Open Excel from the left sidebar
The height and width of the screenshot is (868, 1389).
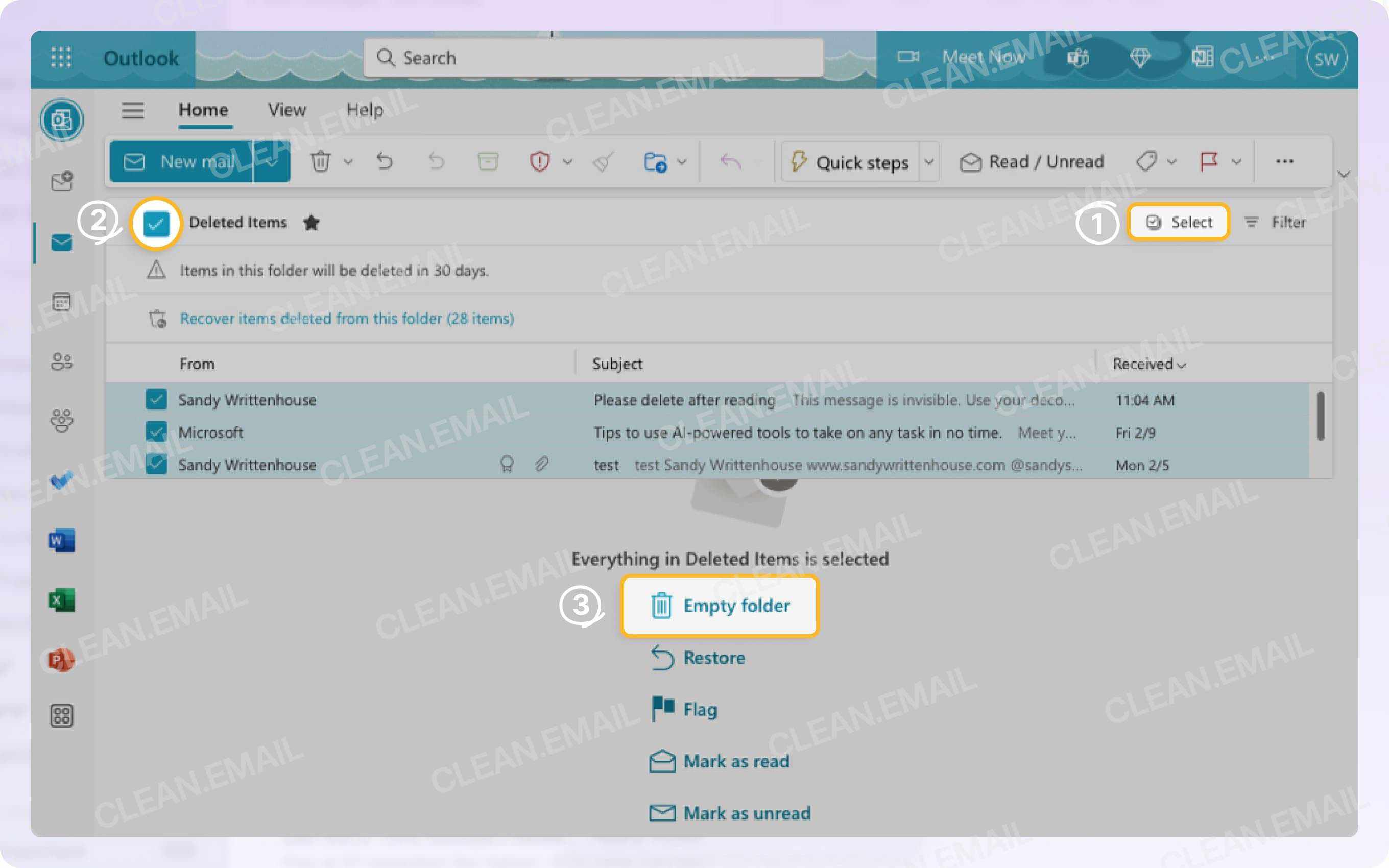(x=62, y=600)
